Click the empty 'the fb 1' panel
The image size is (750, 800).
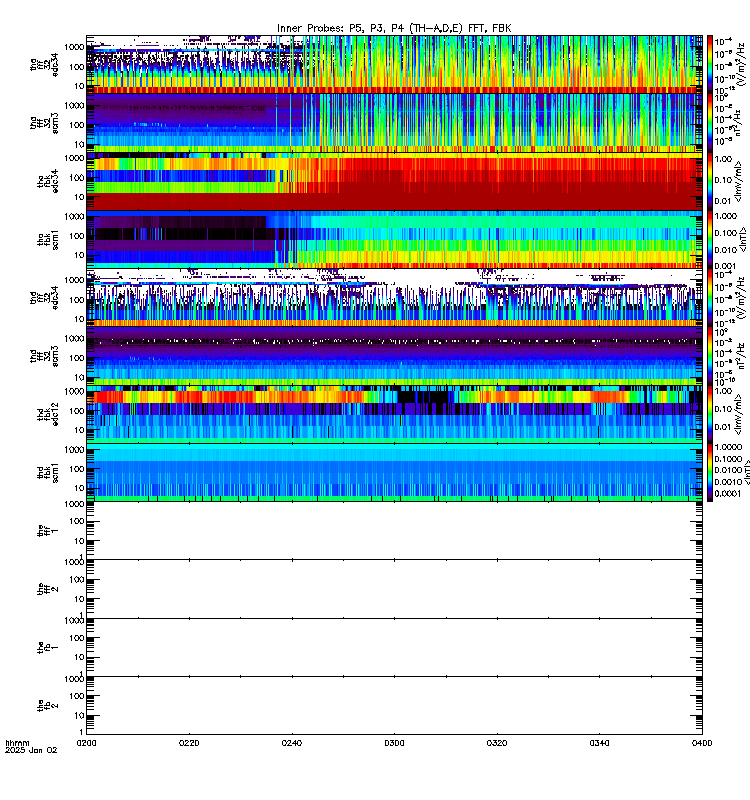point(394,647)
